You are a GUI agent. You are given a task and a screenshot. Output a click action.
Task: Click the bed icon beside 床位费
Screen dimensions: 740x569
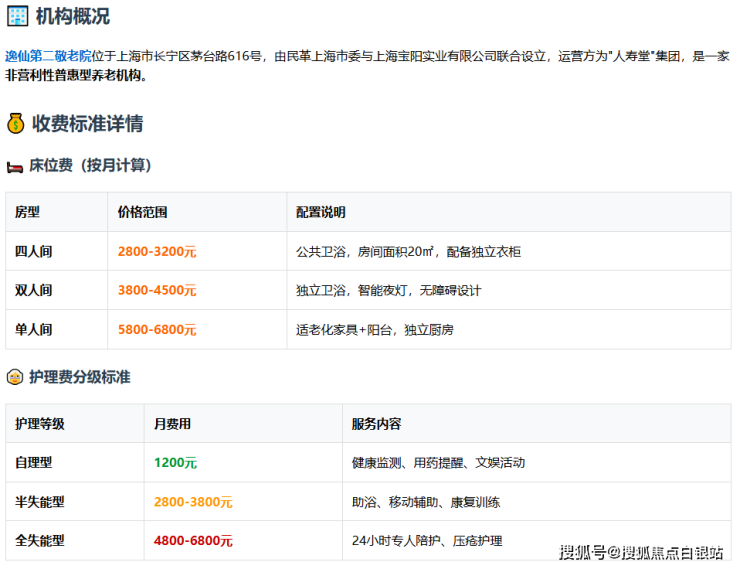[14, 166]
